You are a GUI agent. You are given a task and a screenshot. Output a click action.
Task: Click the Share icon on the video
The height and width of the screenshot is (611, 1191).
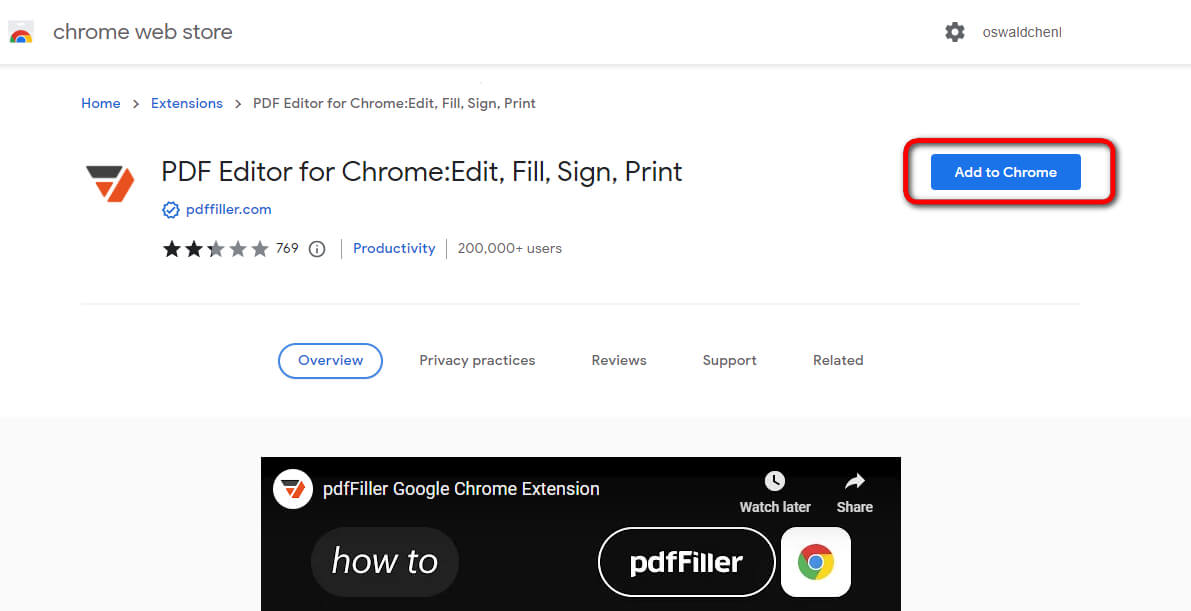point(854,481)
